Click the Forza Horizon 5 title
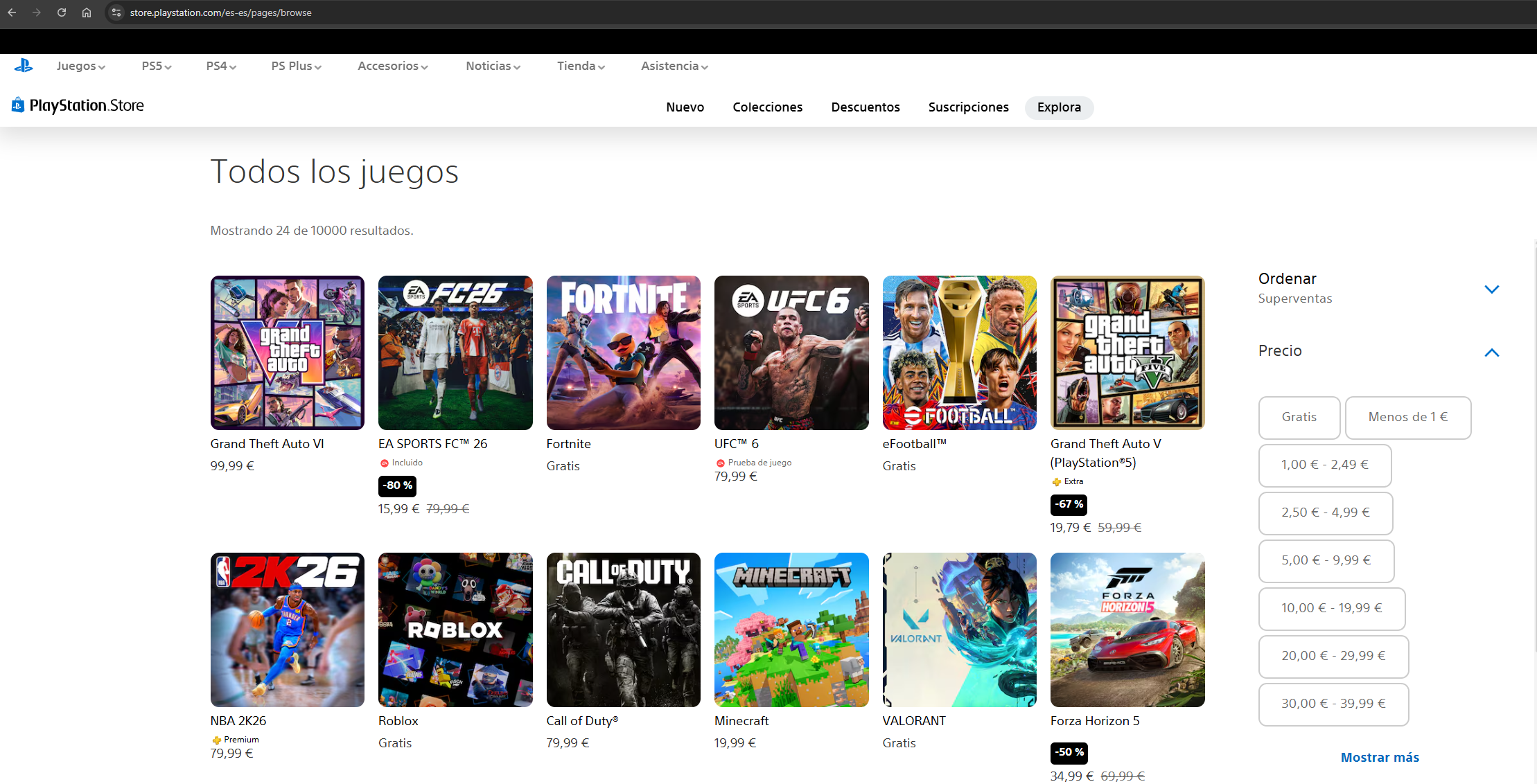This screenshot has height=784, width=1537. [x=1095, y=721]
